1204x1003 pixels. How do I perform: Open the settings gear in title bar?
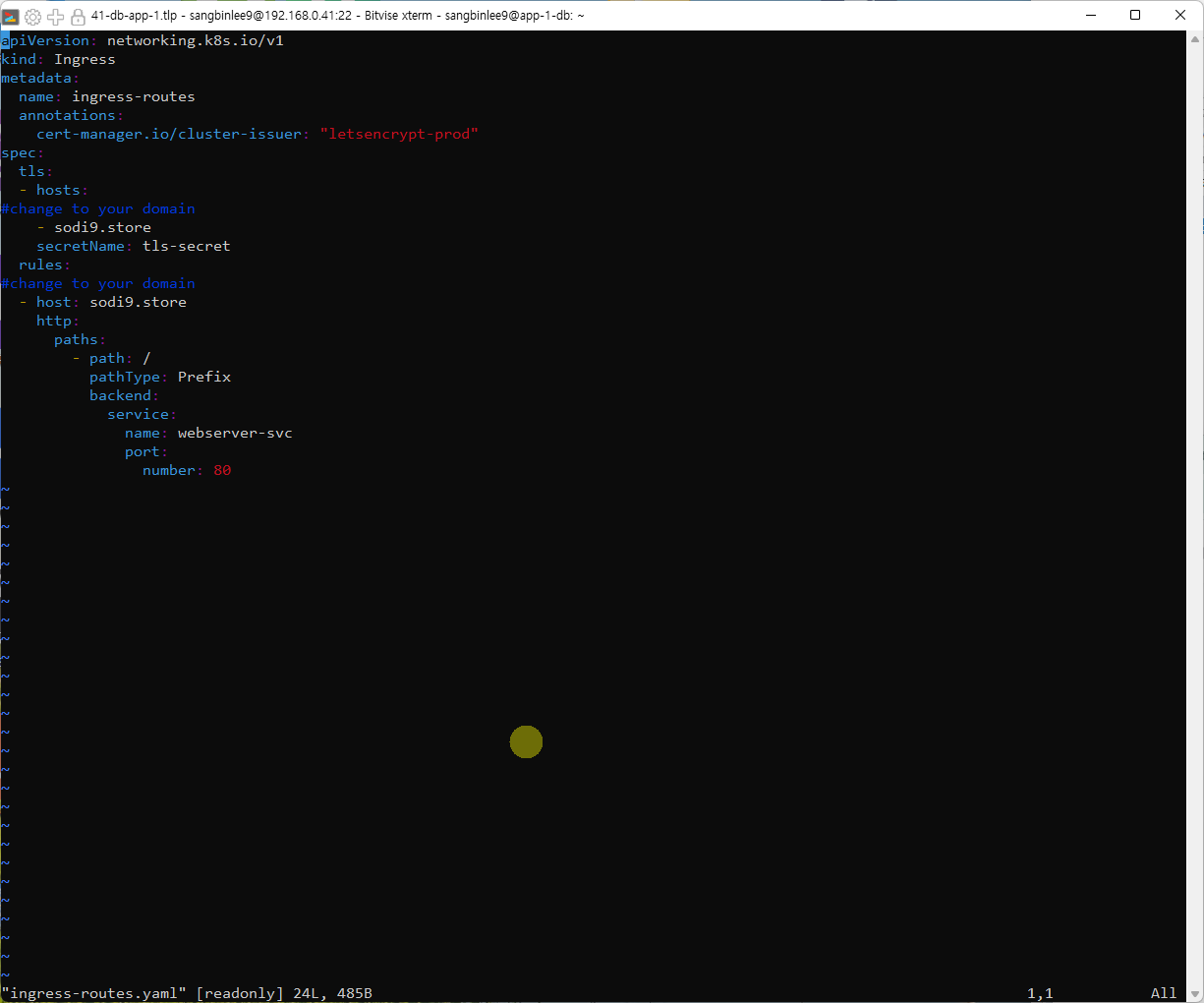[32, 16]
